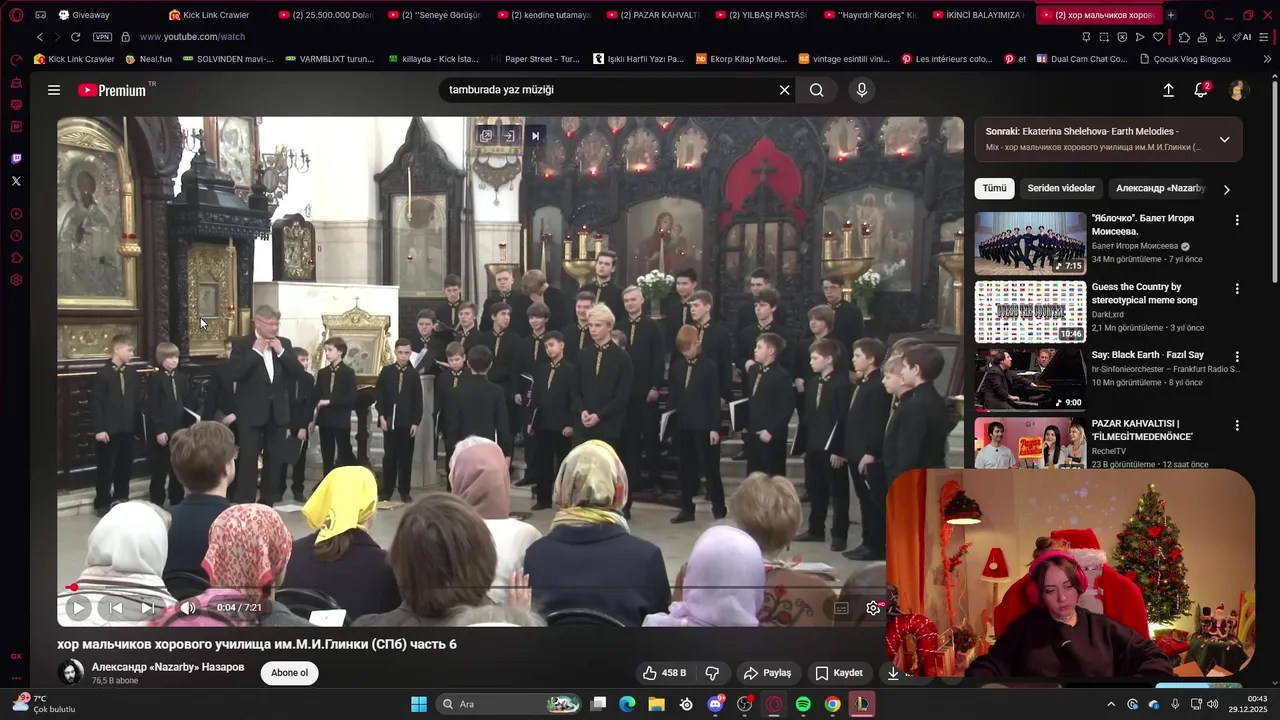Image resolution: width=1280 pixels, height=720 pixels.
Task: Open Çocuk Vlog Bingosu bookmark
Action: point(1185,59)
